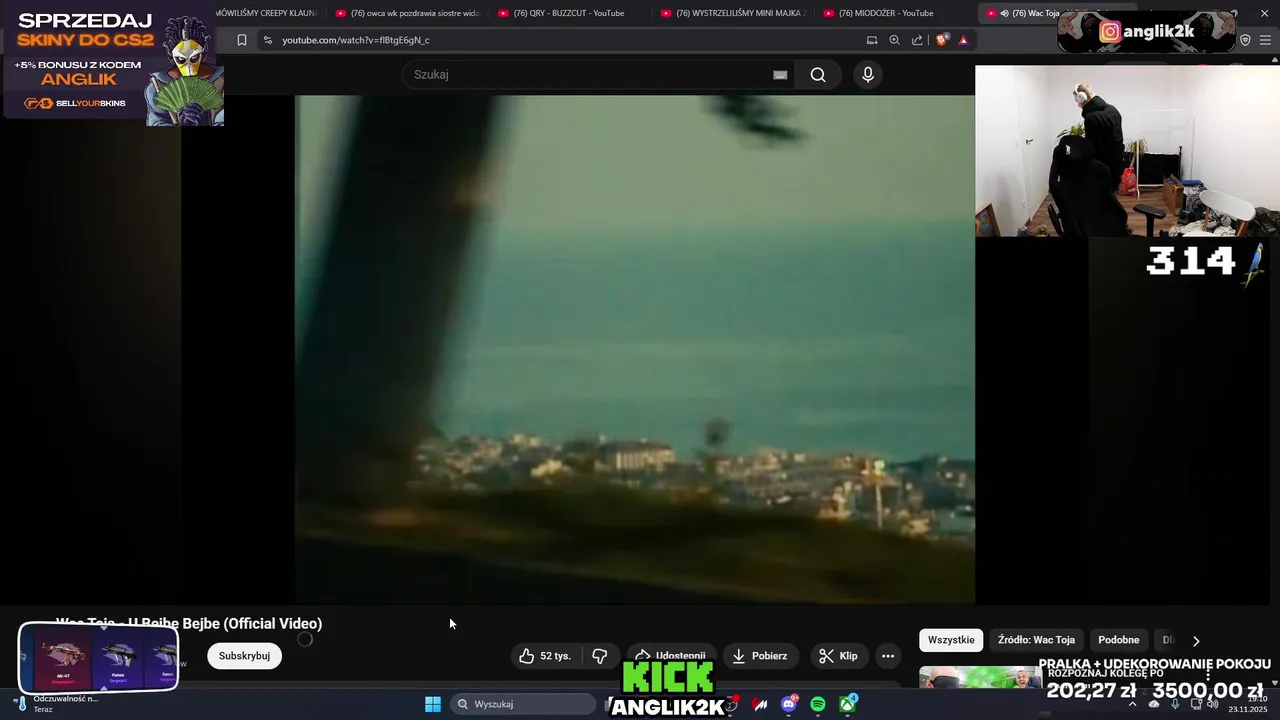
Task: Open Brave Rewards triangle icon
Action: pyautogui.click(x=963, y=40)
